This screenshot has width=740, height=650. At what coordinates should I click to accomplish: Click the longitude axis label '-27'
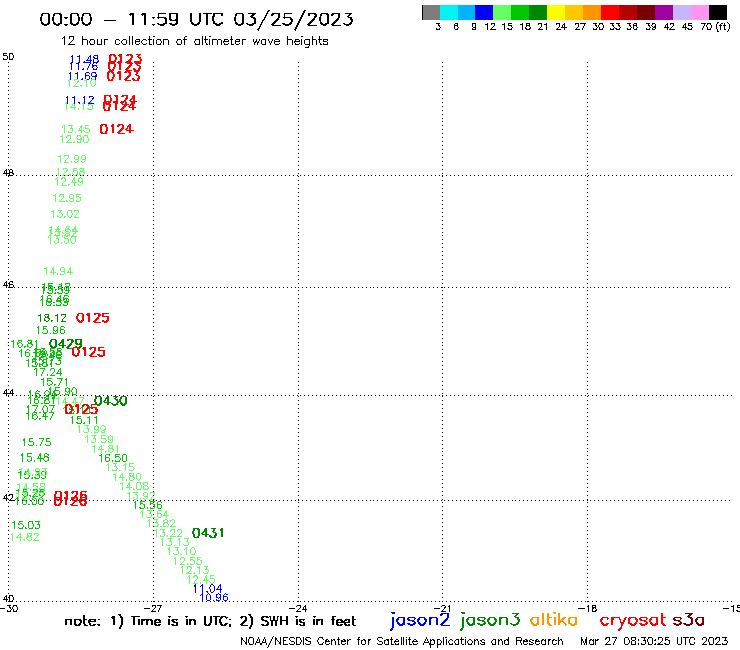coord(153,608)
